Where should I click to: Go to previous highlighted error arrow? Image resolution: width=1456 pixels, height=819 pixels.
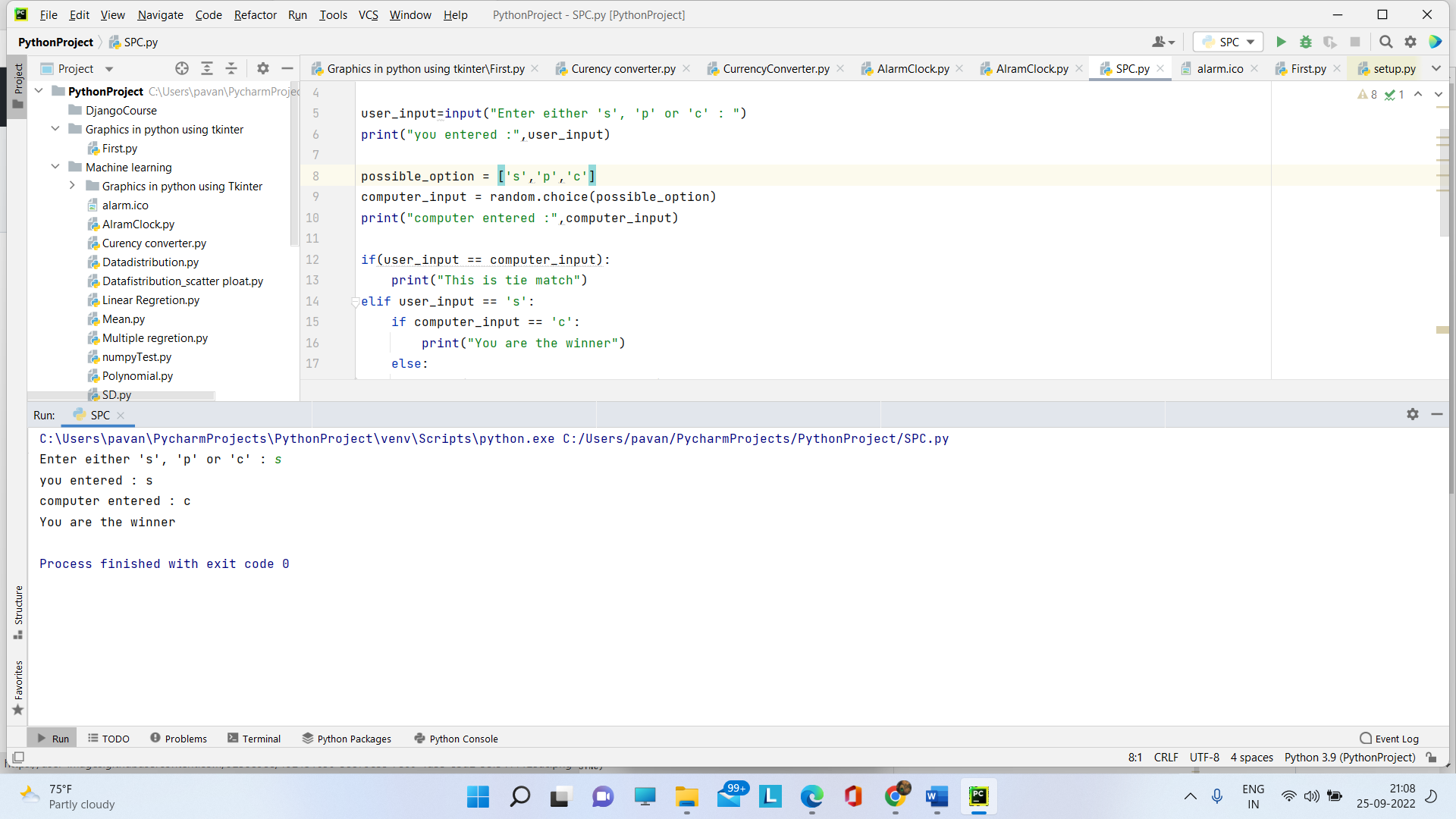[1418, 94]
